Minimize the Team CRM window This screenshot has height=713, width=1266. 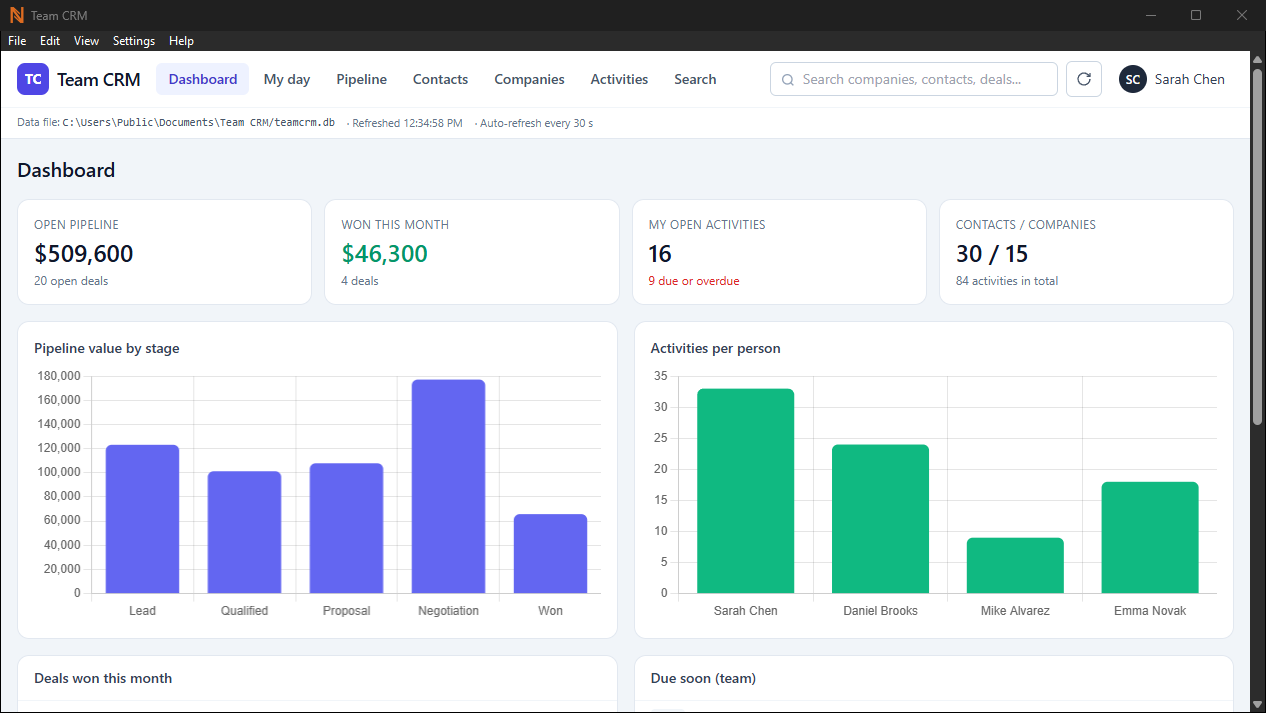click(x=1153, y=15)
